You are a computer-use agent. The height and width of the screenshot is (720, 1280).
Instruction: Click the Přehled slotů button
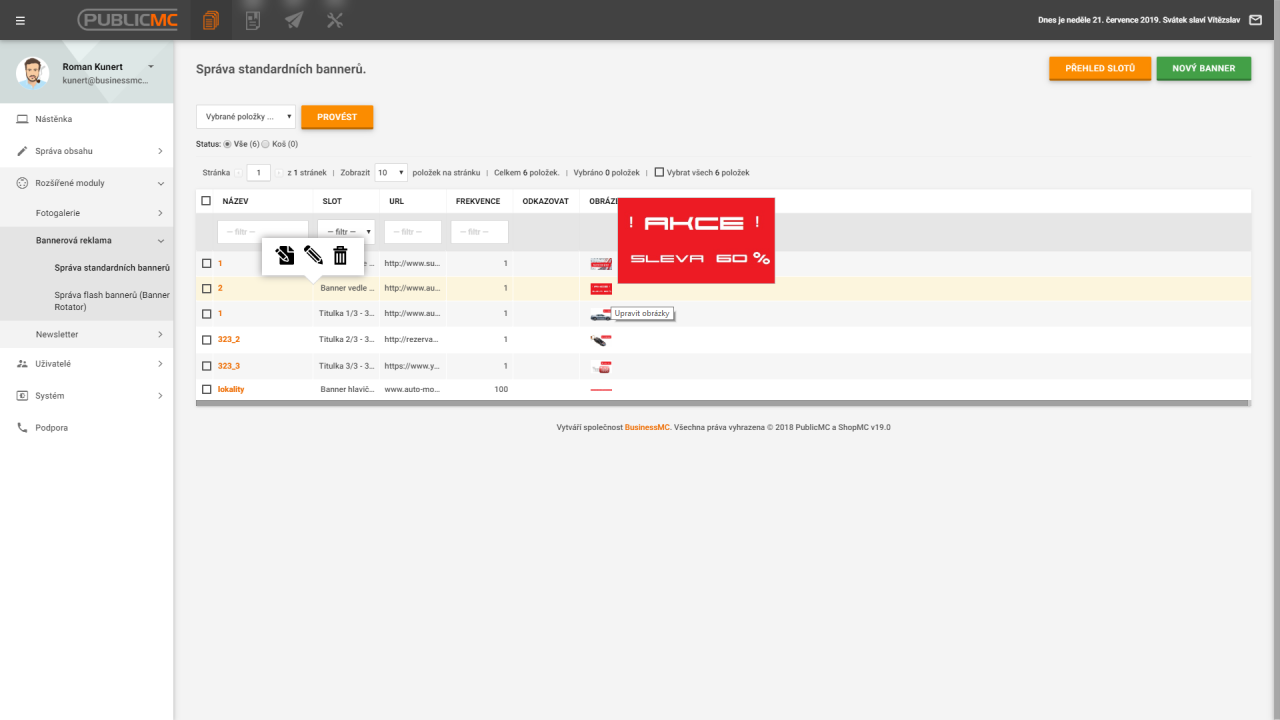[x=1100, y=68]
